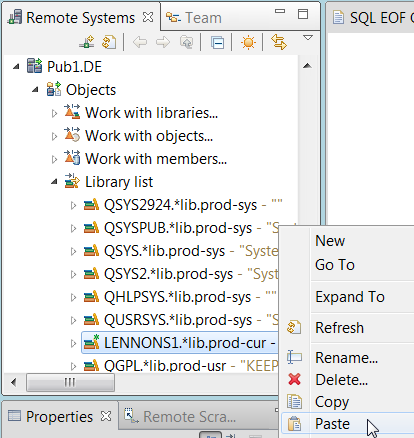414x438 pixels.
Task: Click the sun-shaped toolbar icon
Action: (248, 43)
